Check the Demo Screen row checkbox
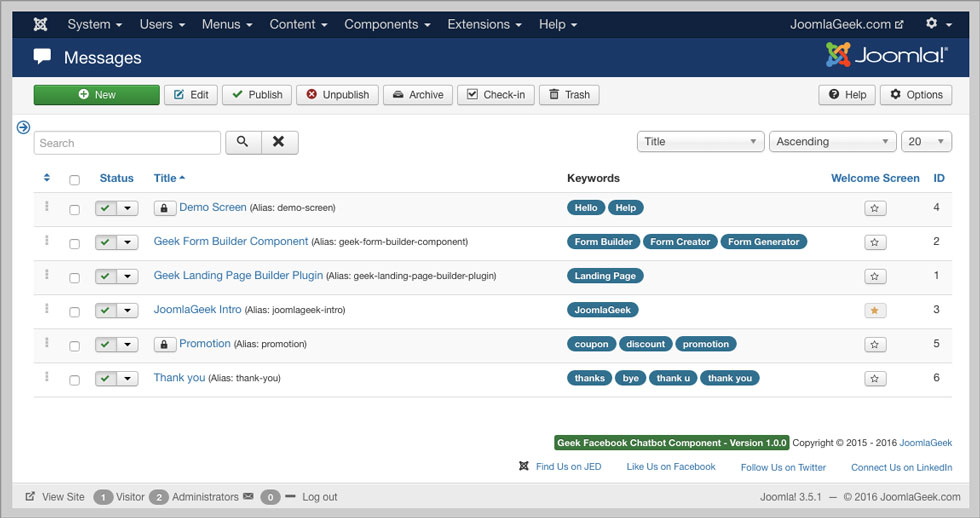Screen dimensions: 980x518 click(x=74, y=210)
